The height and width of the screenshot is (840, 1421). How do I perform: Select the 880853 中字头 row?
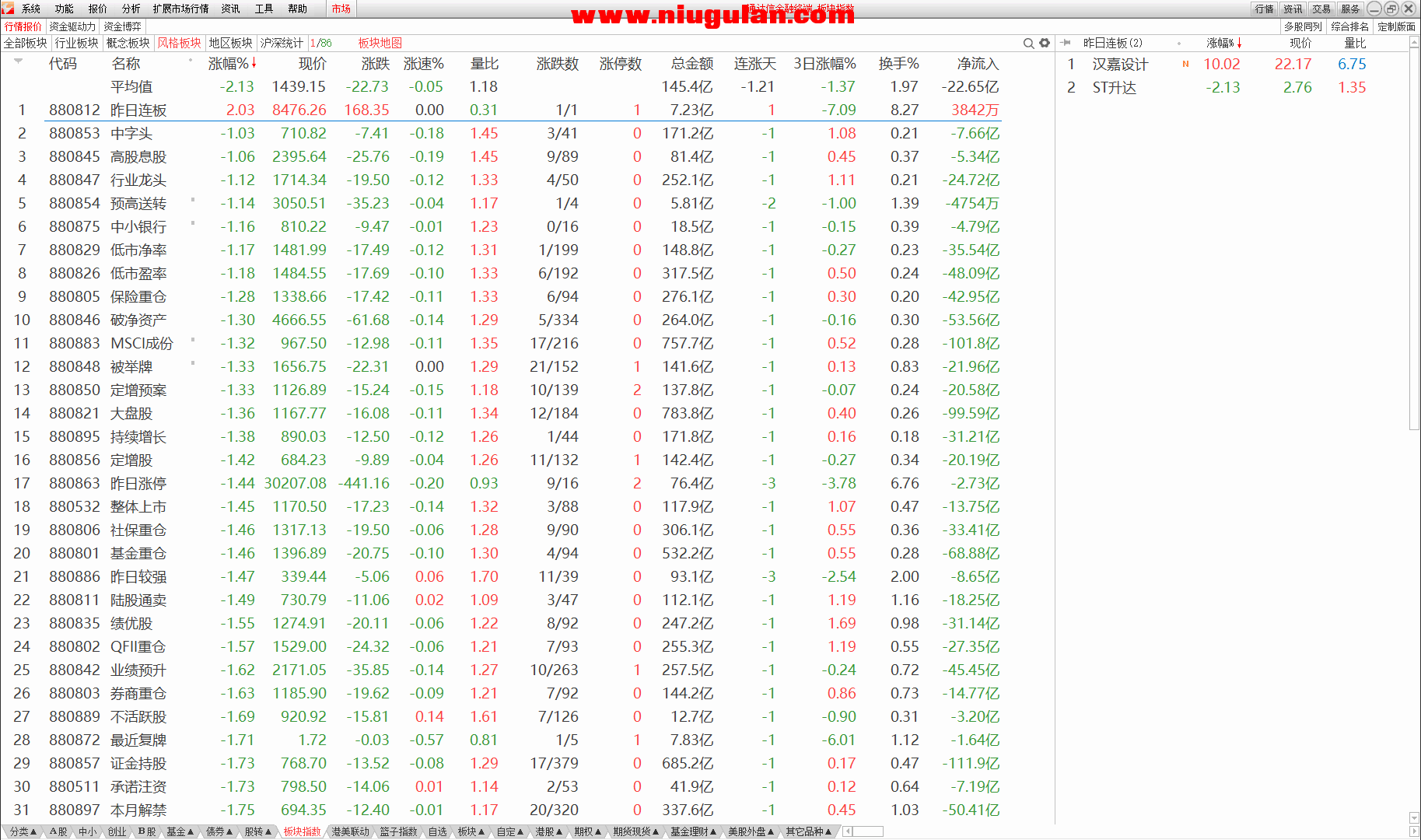click(x=500, y=133)
